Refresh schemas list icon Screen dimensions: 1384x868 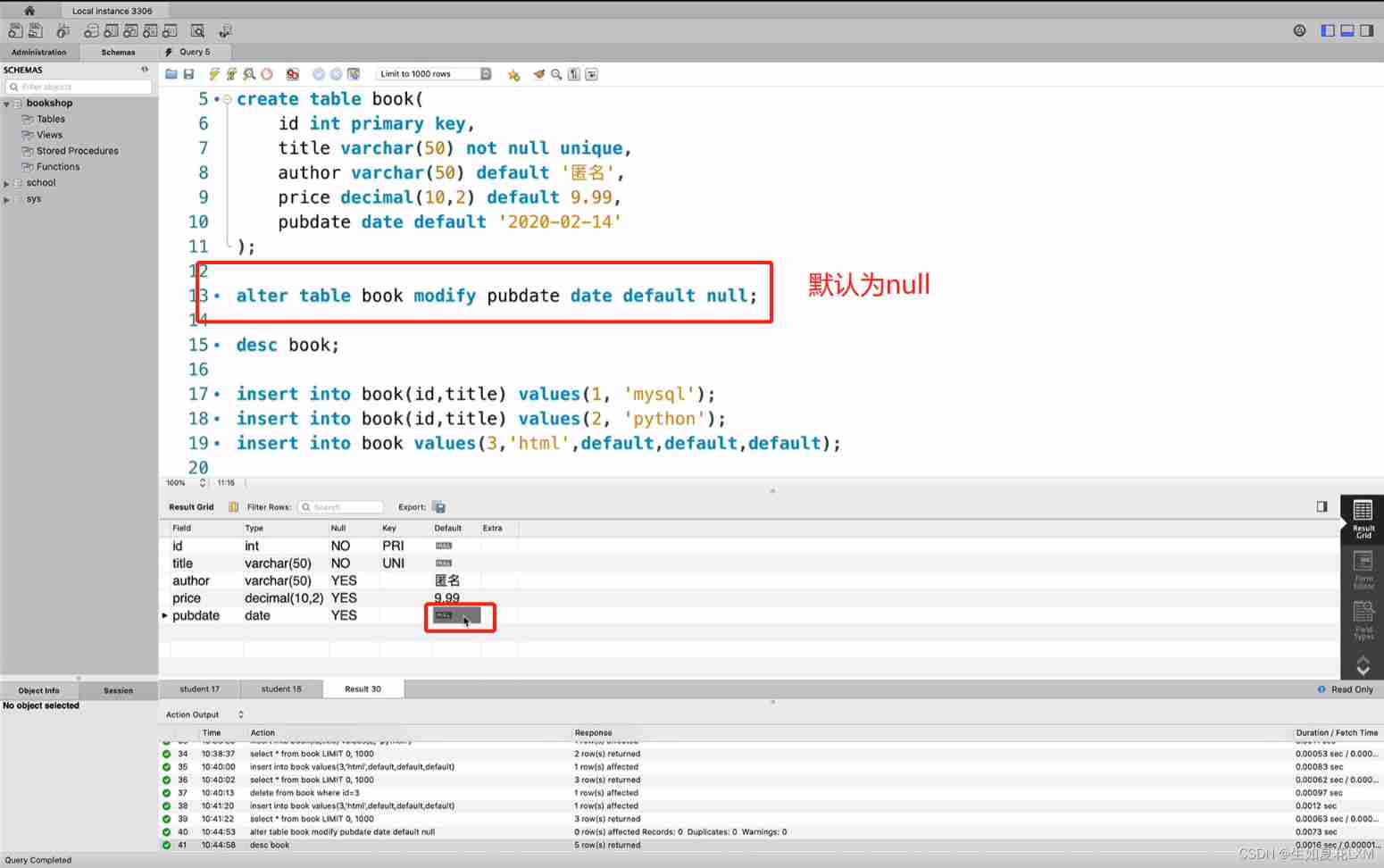[145, 69]
